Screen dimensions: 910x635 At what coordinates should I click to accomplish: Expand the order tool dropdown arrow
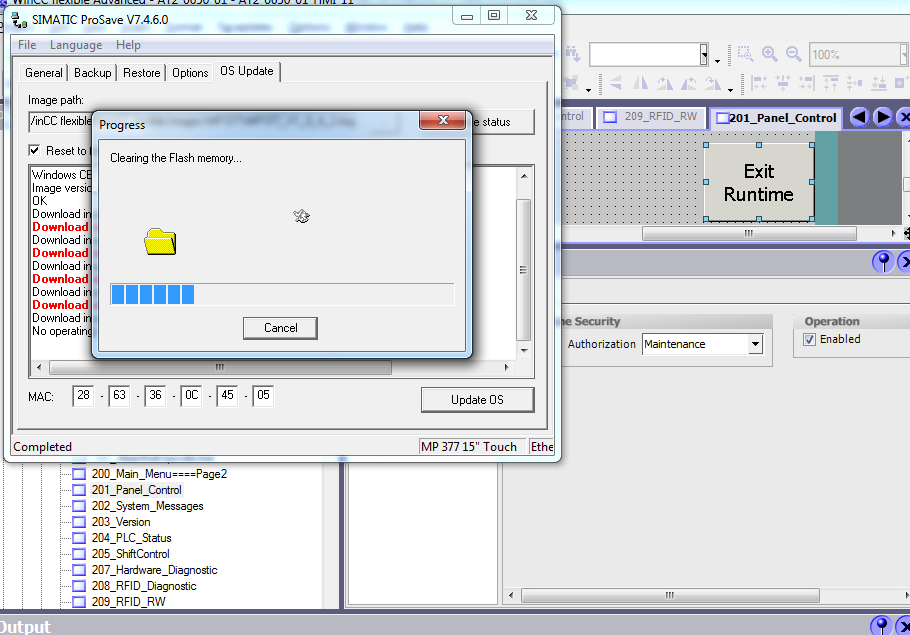coord(588,90)
